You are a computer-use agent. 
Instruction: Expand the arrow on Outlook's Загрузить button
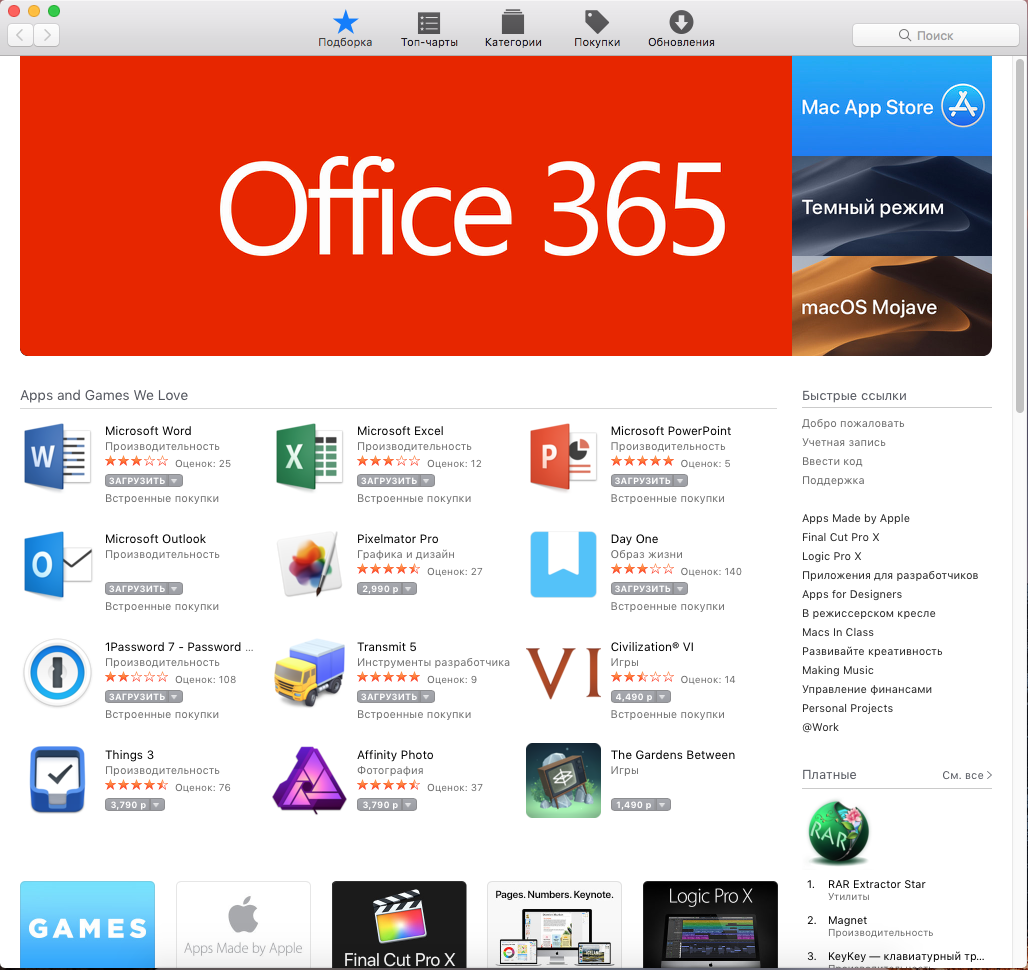tap(174, 589)
